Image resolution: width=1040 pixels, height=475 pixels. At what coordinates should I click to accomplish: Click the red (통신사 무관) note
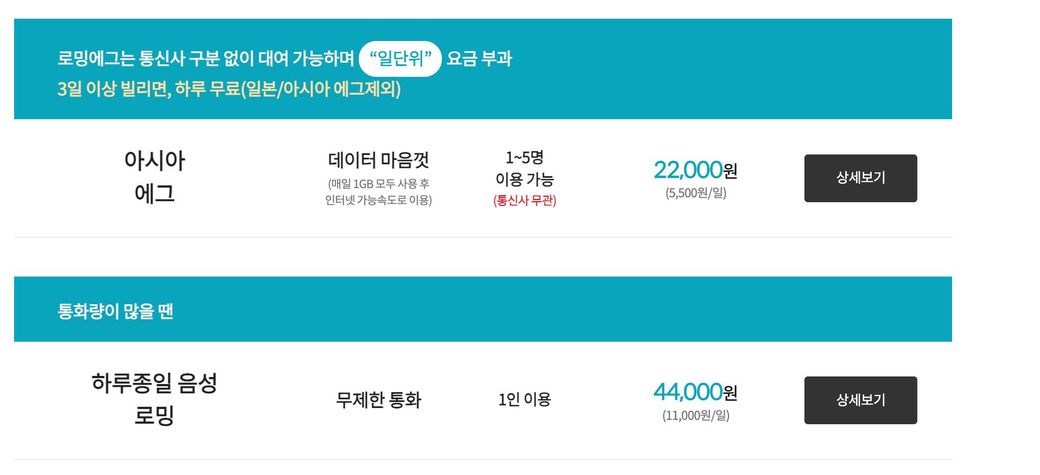point(524,200)
